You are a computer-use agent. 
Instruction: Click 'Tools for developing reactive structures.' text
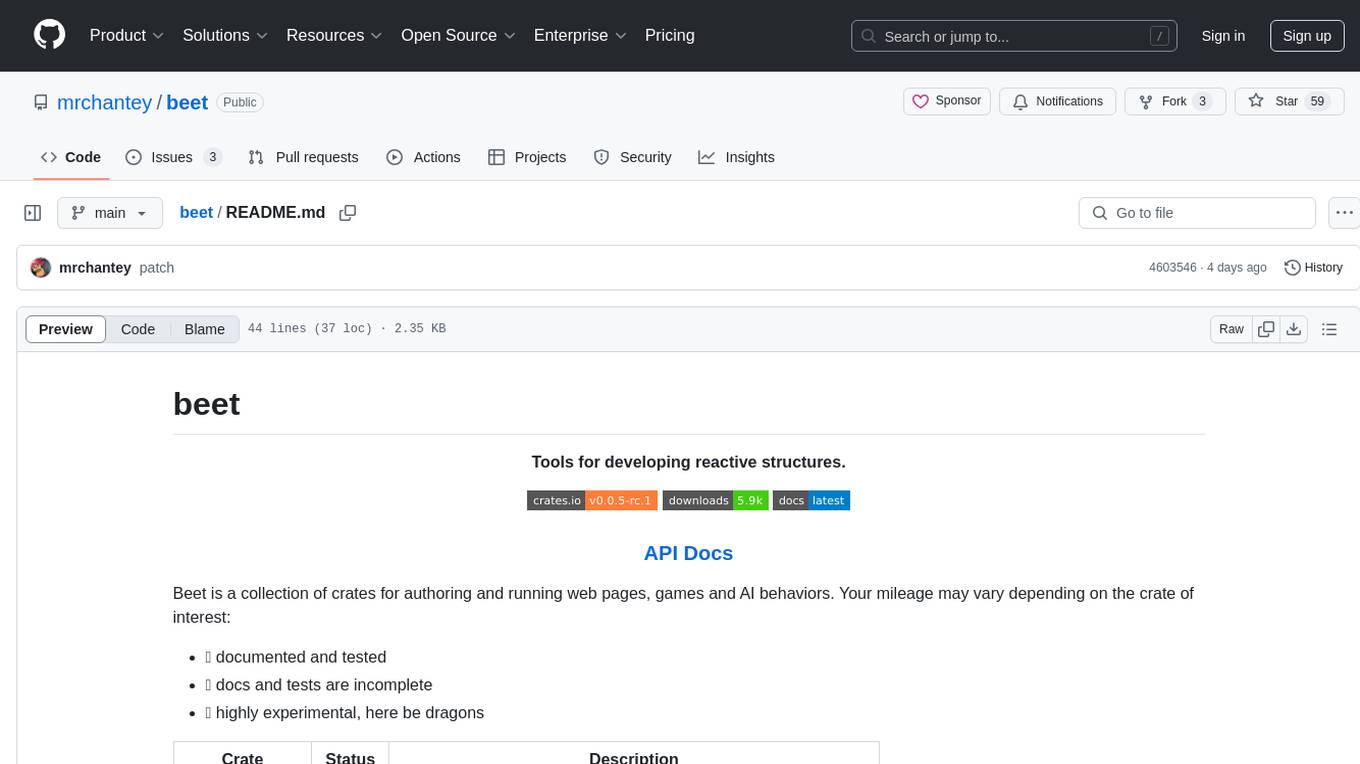pyautogui.click(x=688, y=462)
